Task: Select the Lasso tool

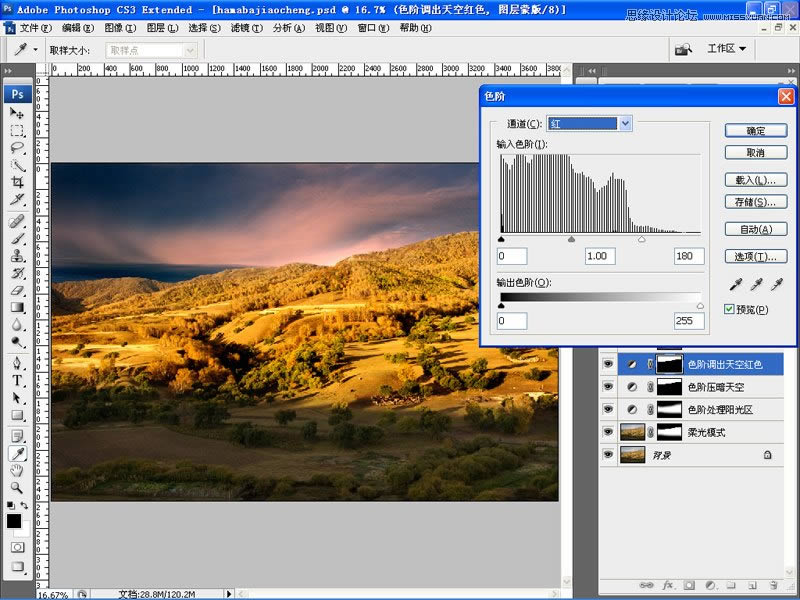Action: click(17, 148)
